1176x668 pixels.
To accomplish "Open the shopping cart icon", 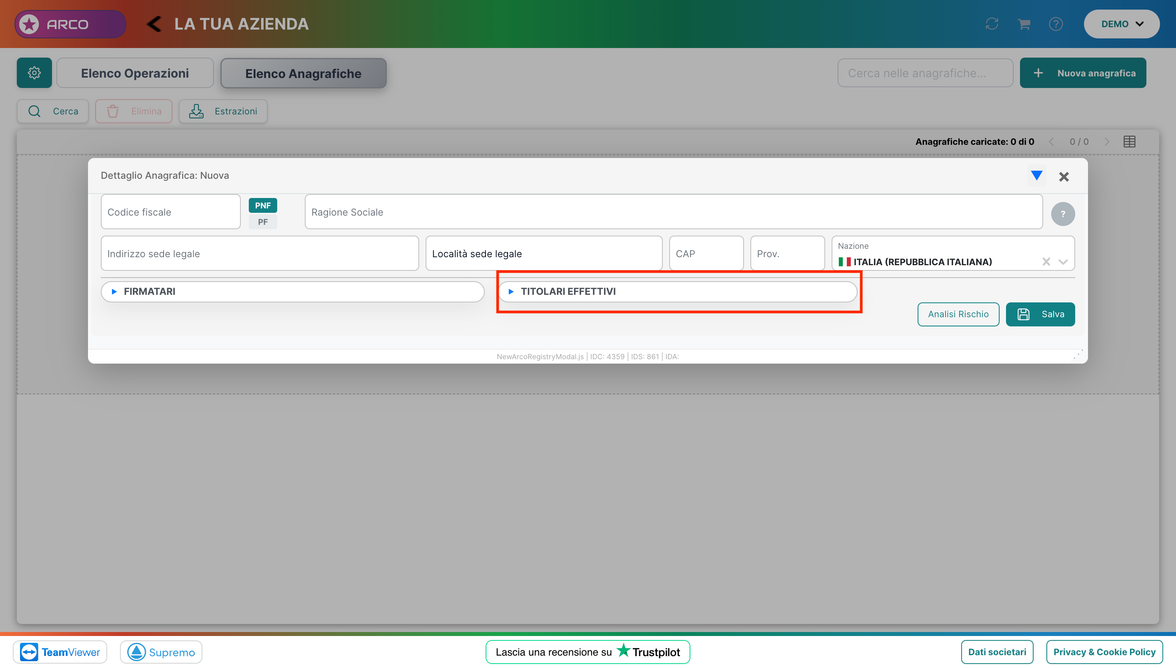I will pyautogui.click(x=1024, y=24).
